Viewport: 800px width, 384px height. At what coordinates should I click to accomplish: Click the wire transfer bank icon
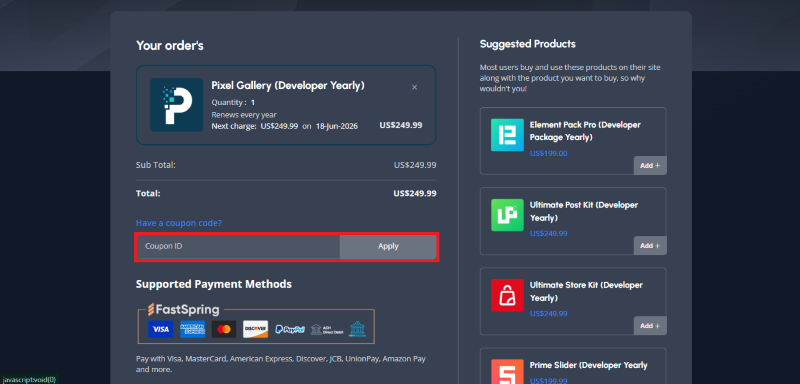click(357, 329)
